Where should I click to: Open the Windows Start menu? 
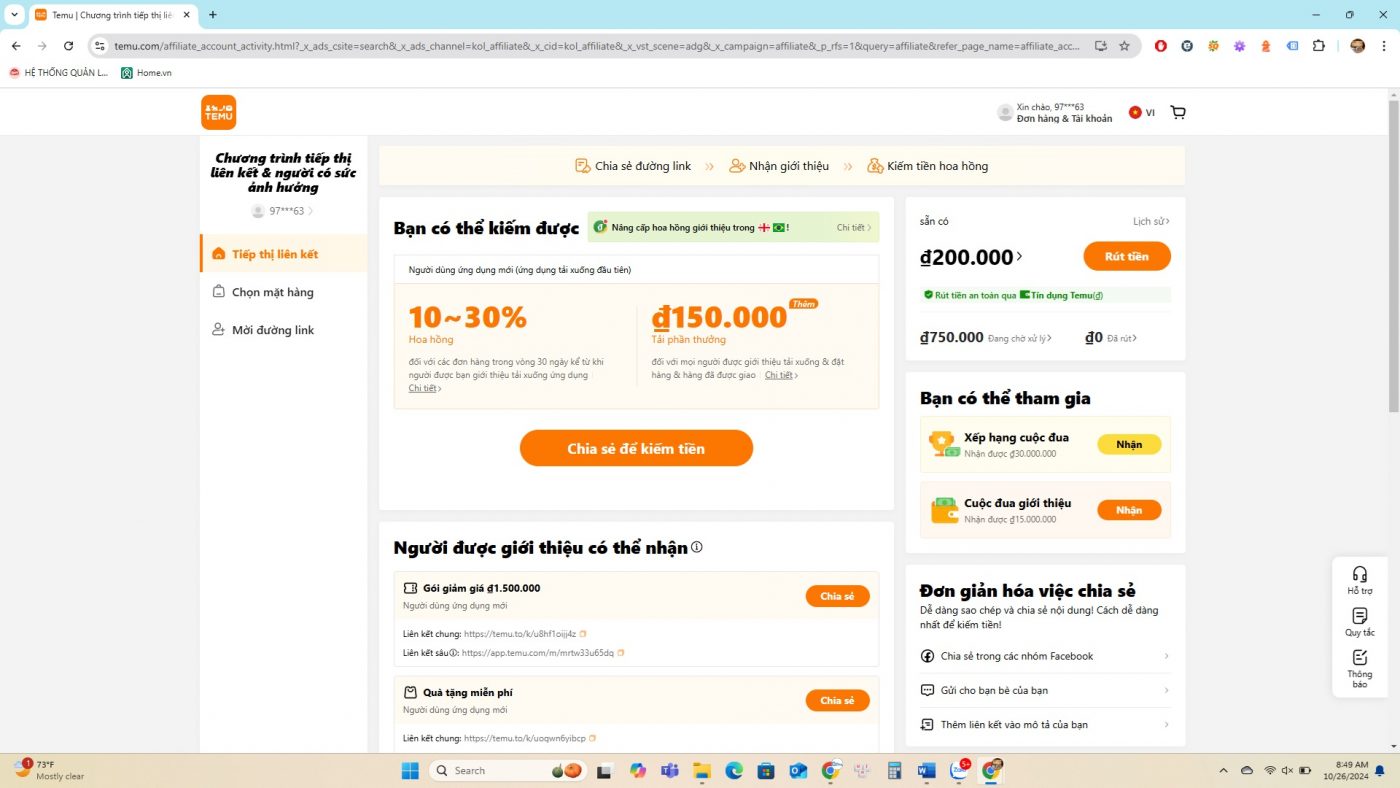coord(410,770)
